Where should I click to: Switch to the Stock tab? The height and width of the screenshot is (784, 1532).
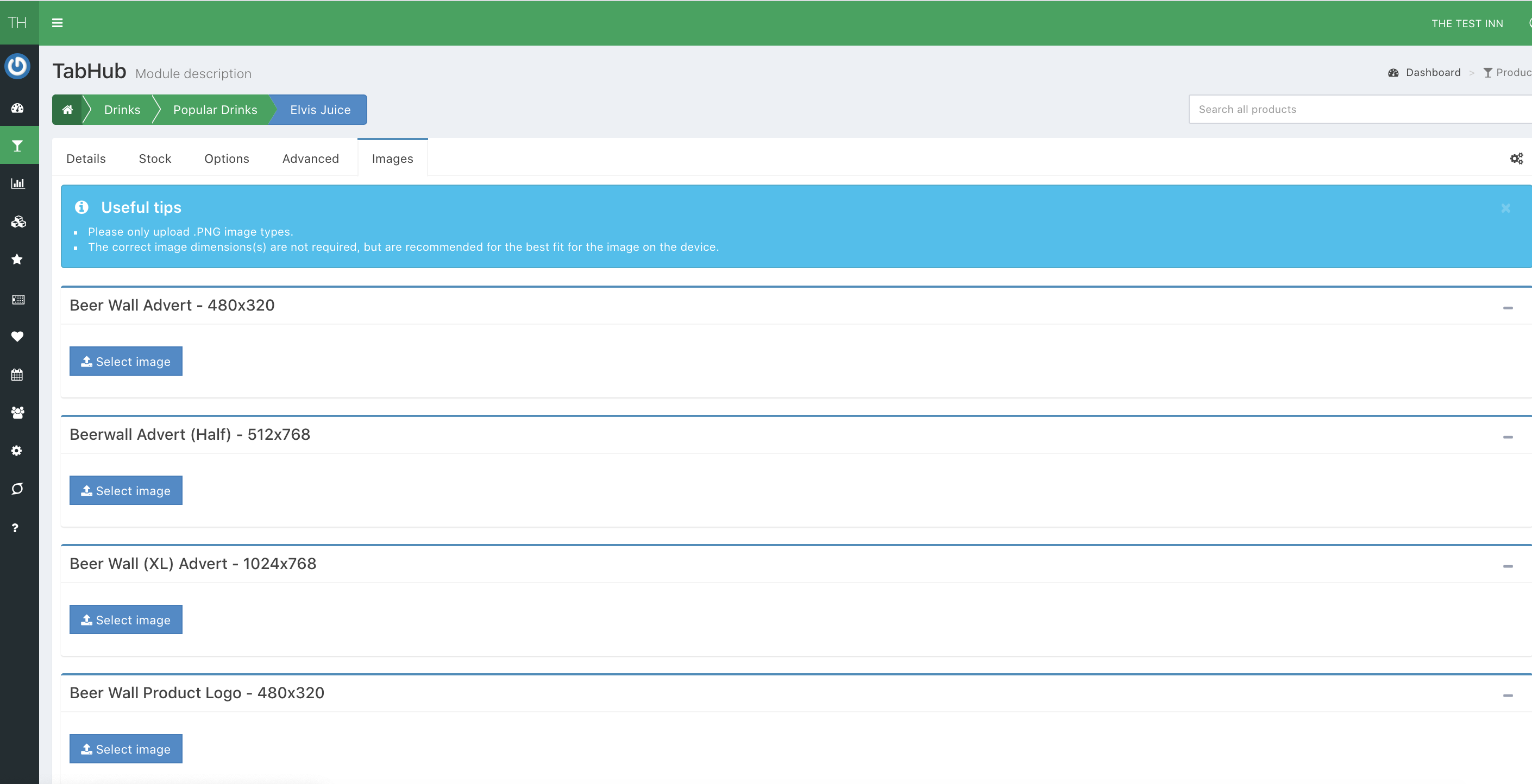(x=155, y=159)
